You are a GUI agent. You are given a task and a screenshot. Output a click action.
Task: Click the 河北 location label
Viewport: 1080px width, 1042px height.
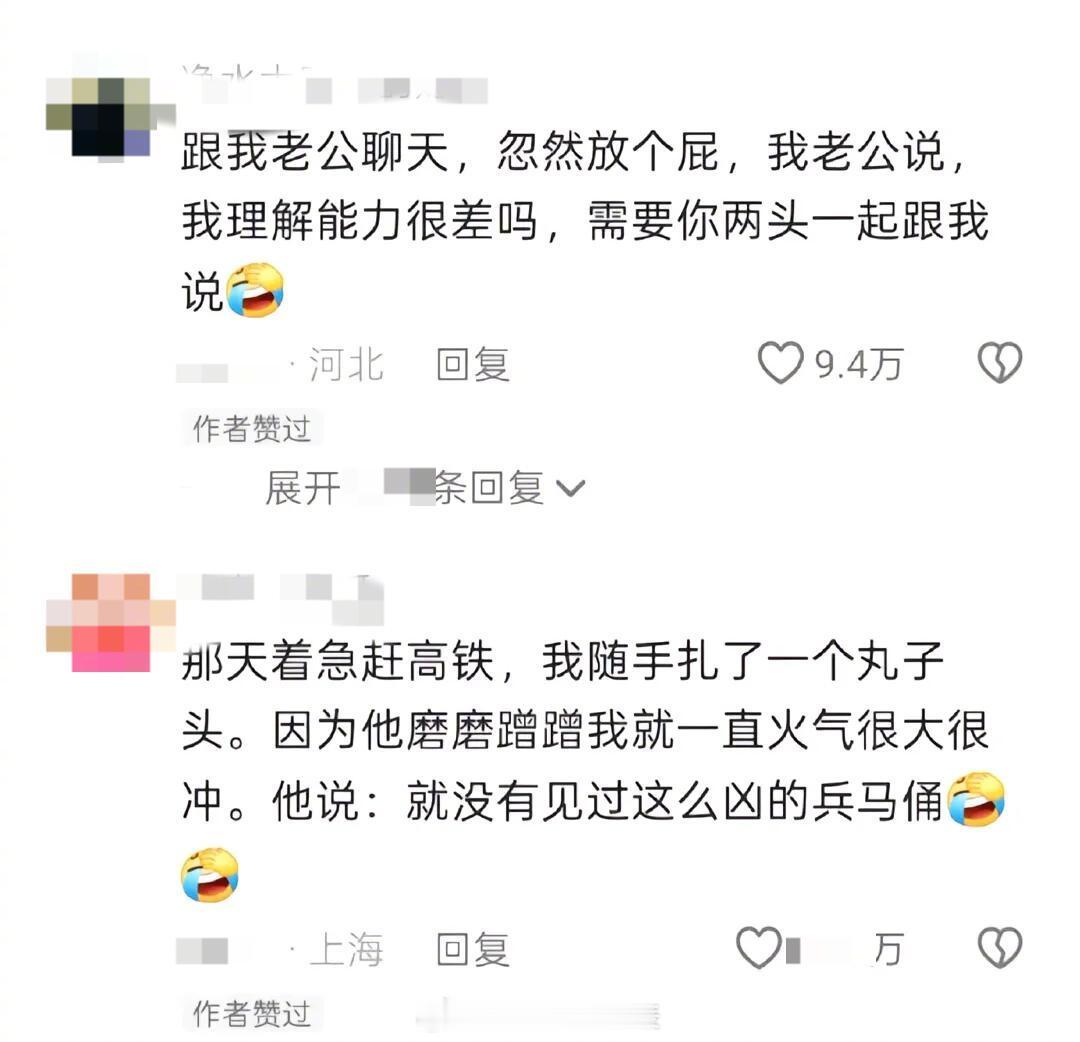pyautogui.click(x=346, y=364)
